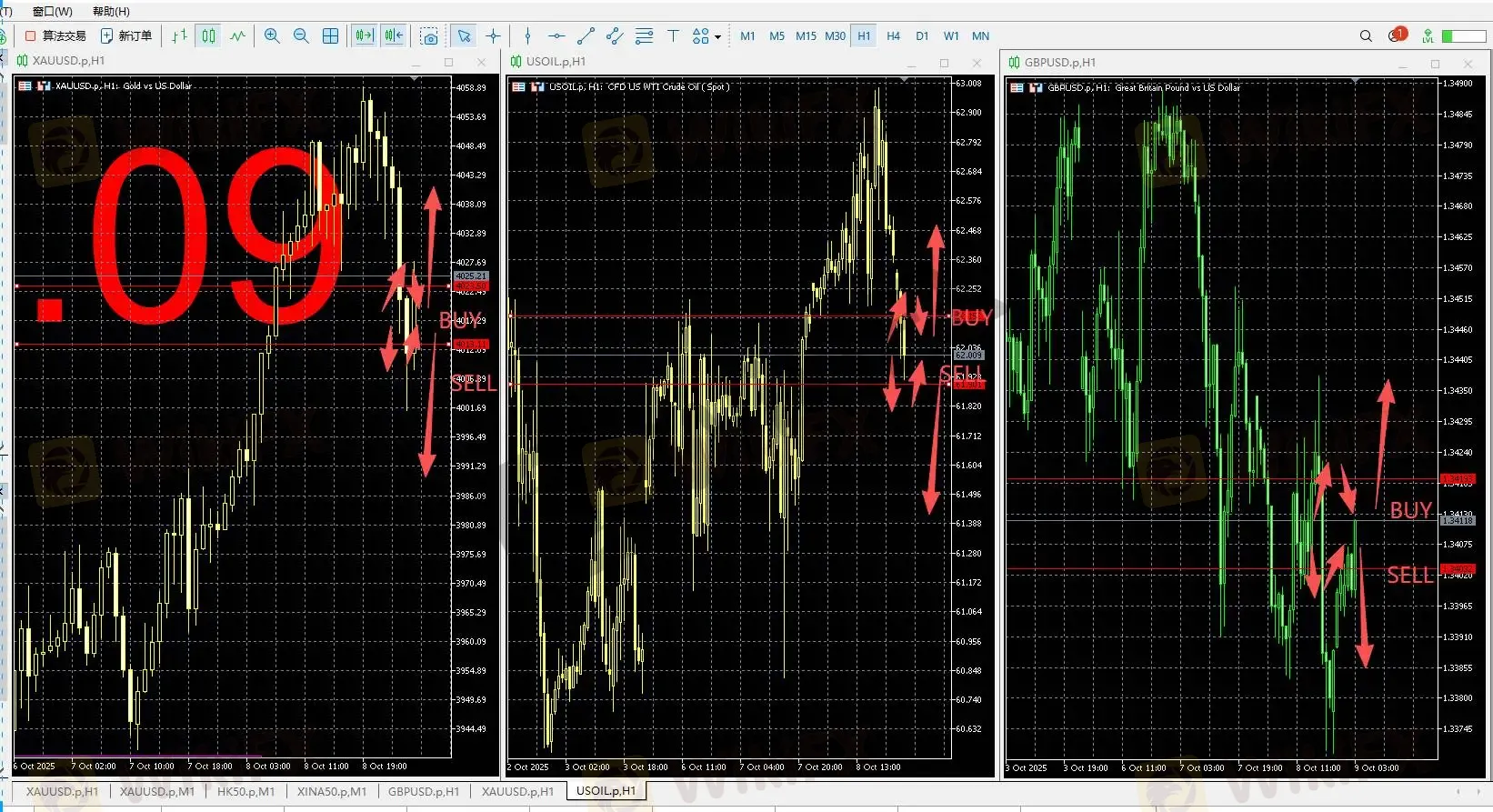Select the vertical line drawing tool
The image size is (1493, 812).
coord(527,36)
